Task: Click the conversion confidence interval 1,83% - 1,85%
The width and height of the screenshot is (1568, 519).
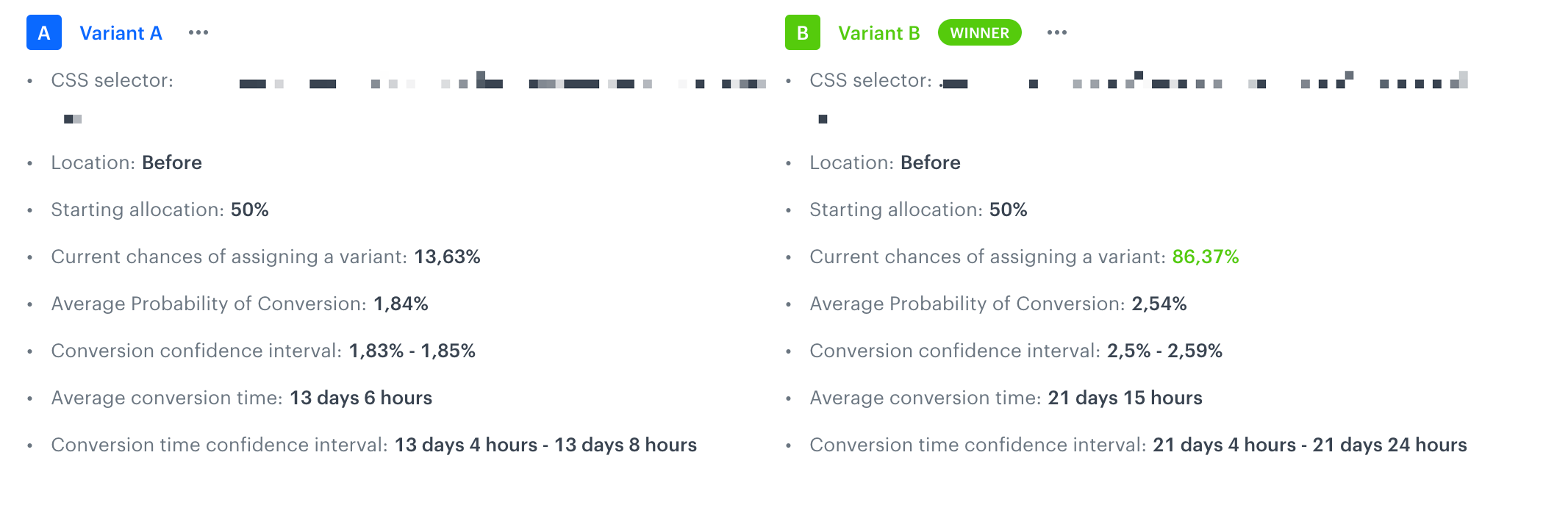Action: click(413, 351)
